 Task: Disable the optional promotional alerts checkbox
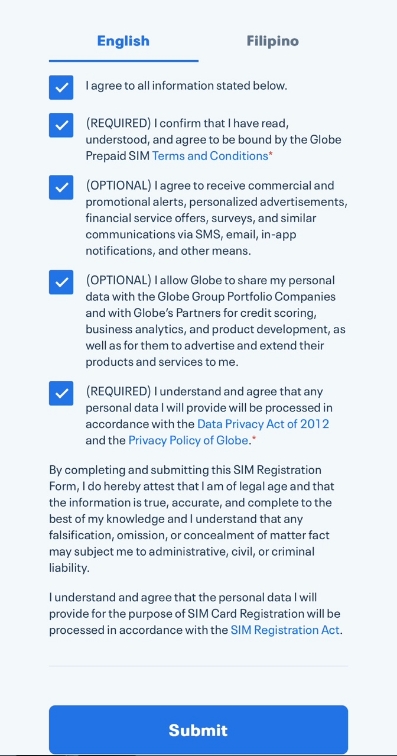(x=61, y=187)
